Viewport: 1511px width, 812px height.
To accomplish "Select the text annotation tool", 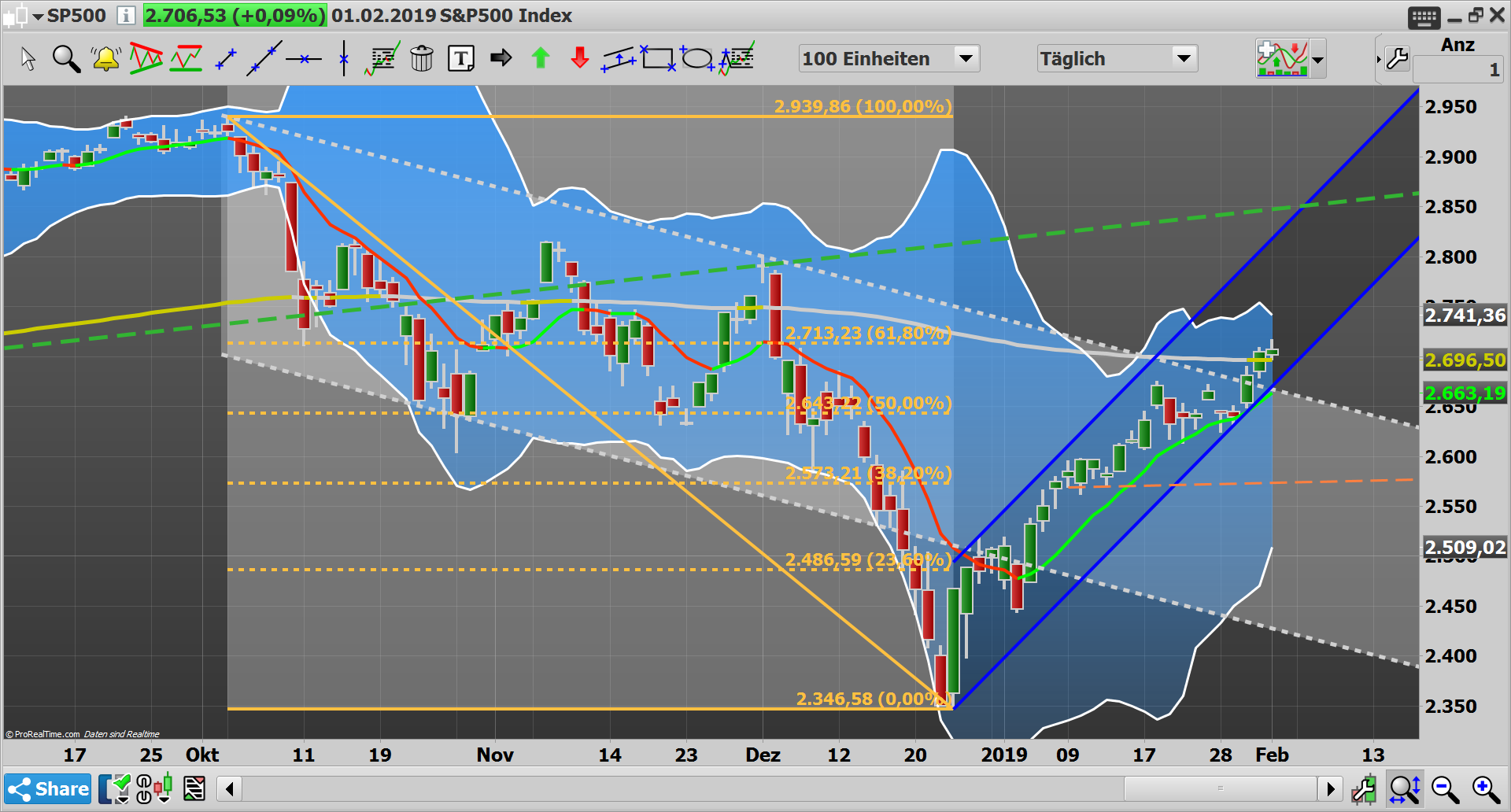I will coord(461,58).
